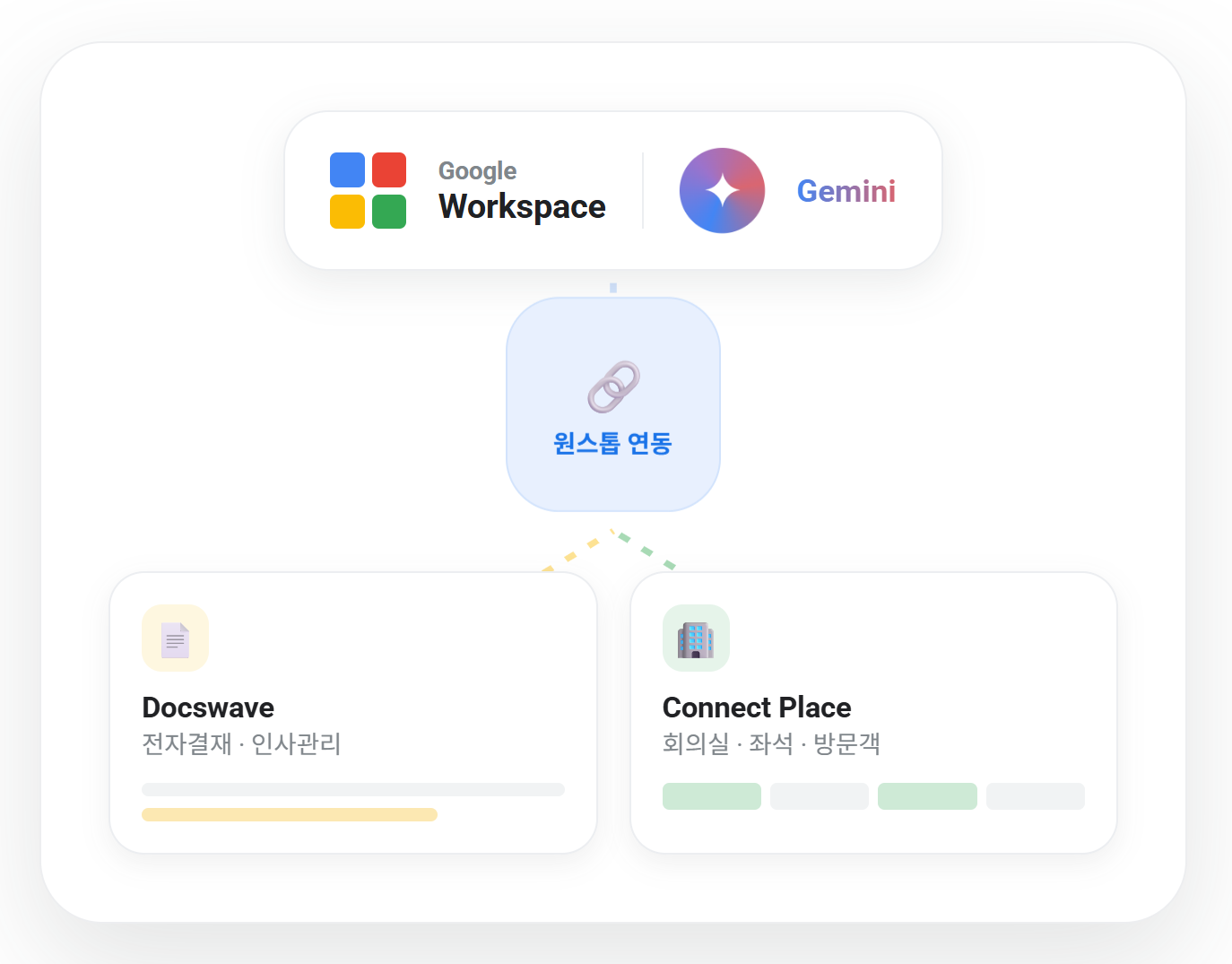1232x964 pixels.
Task: Click the yellow square in Workspace logo
Action: (347, 212)
